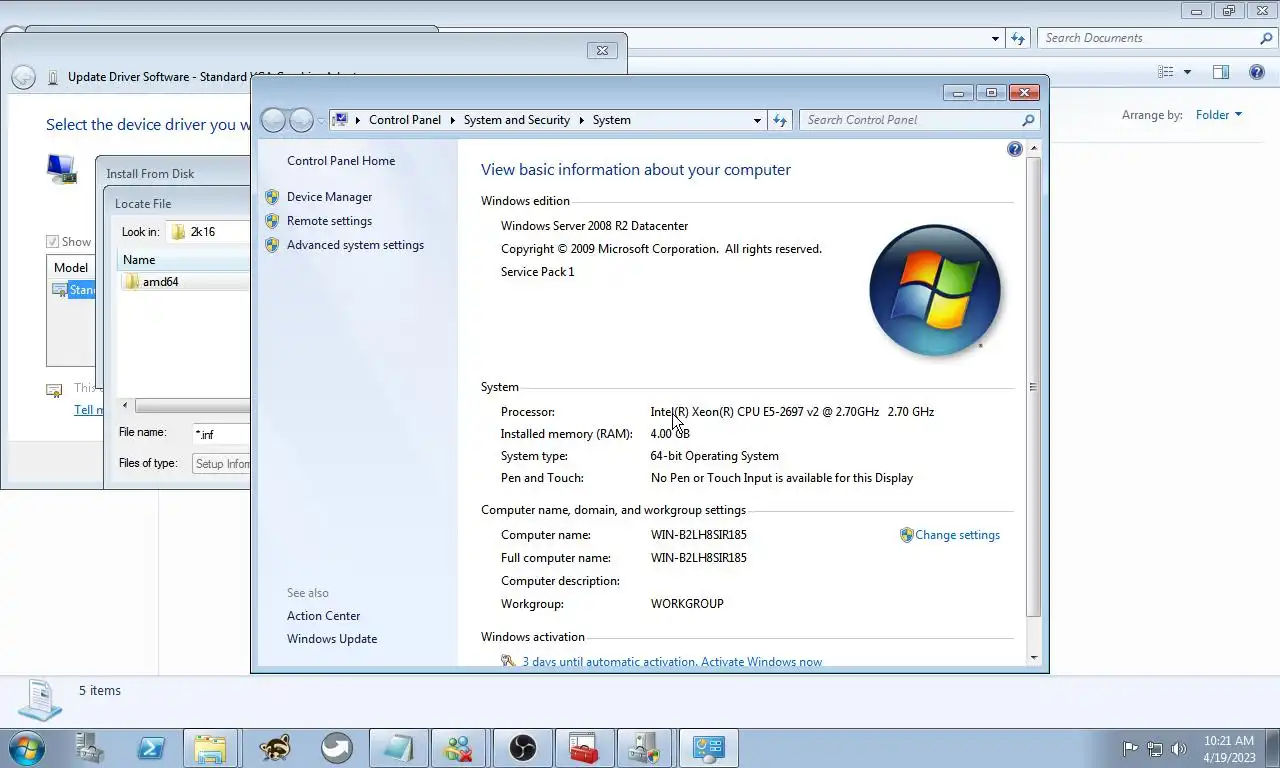Open Control Panel Home

(341, 161)
